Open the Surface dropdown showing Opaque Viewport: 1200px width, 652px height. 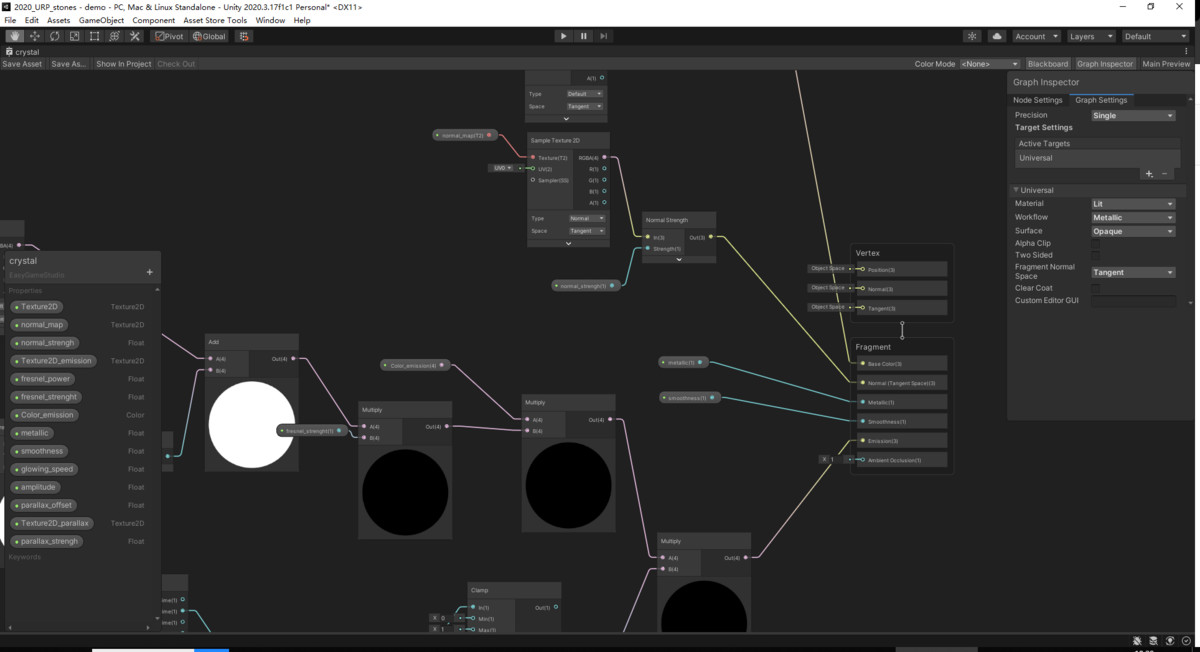point(1132,230)
